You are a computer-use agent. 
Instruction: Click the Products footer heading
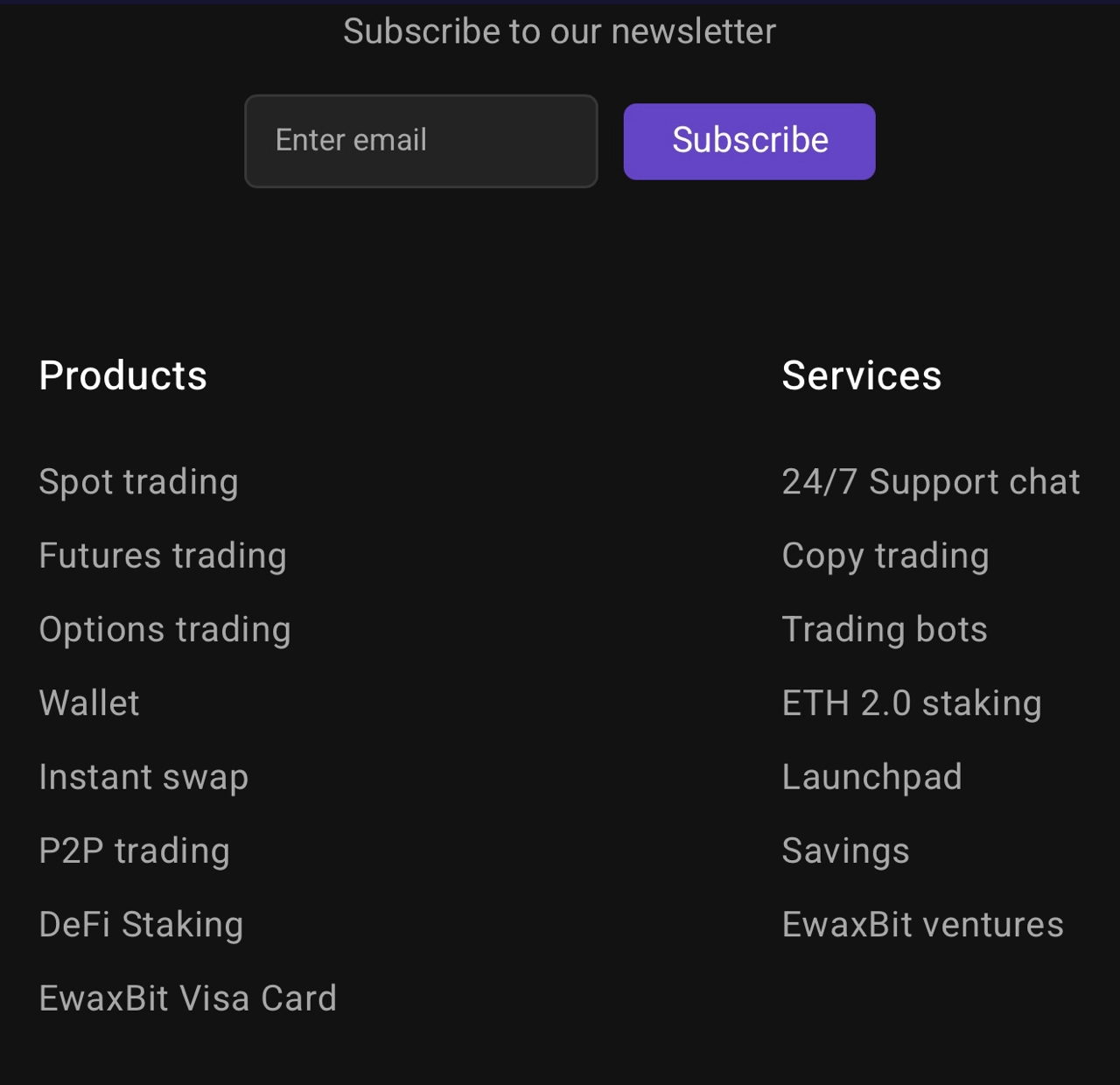click(123, 375)
